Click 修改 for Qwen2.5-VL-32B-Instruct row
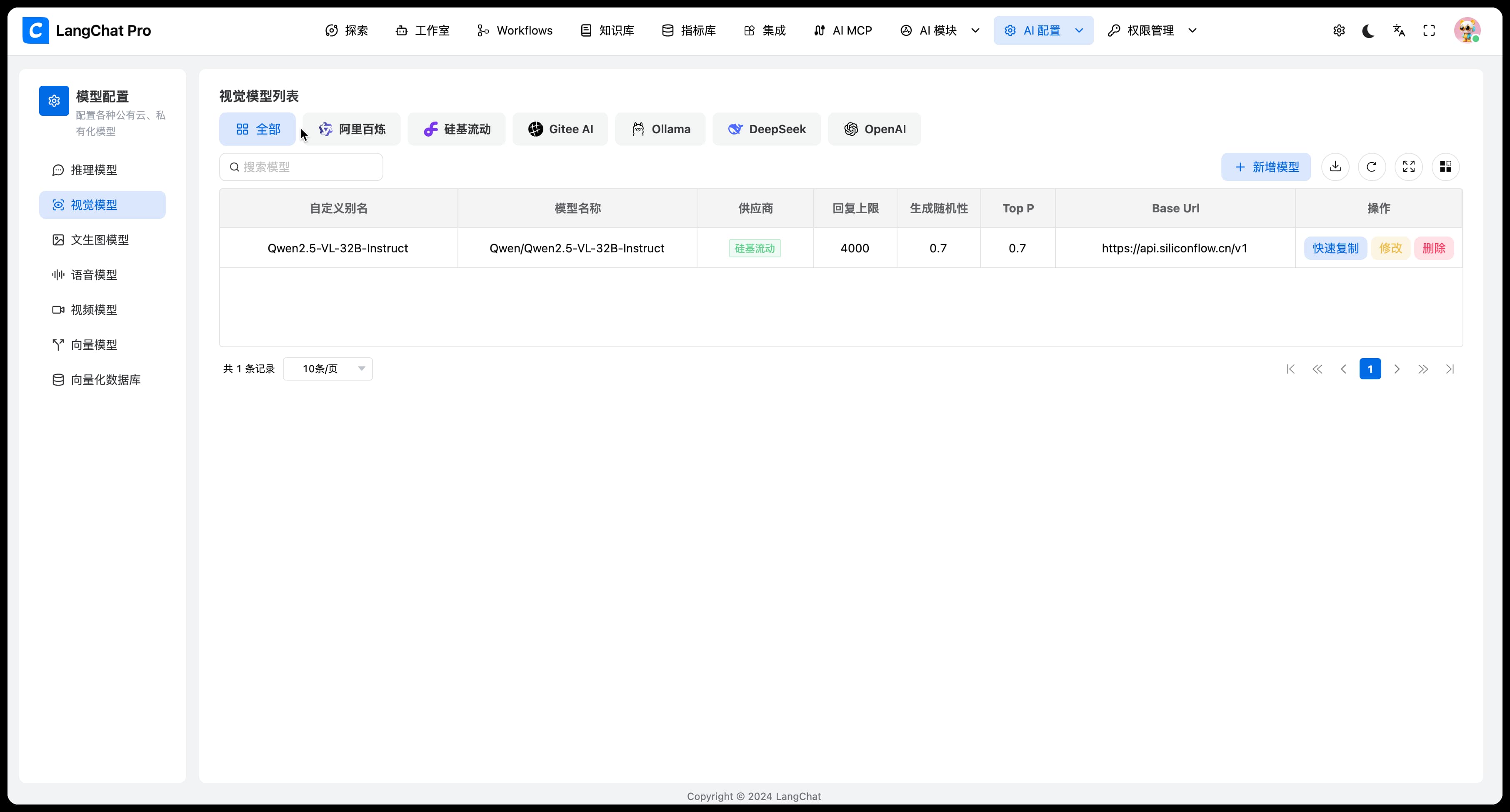Viewport: 1510px width, 812px height. [1390, 249]
